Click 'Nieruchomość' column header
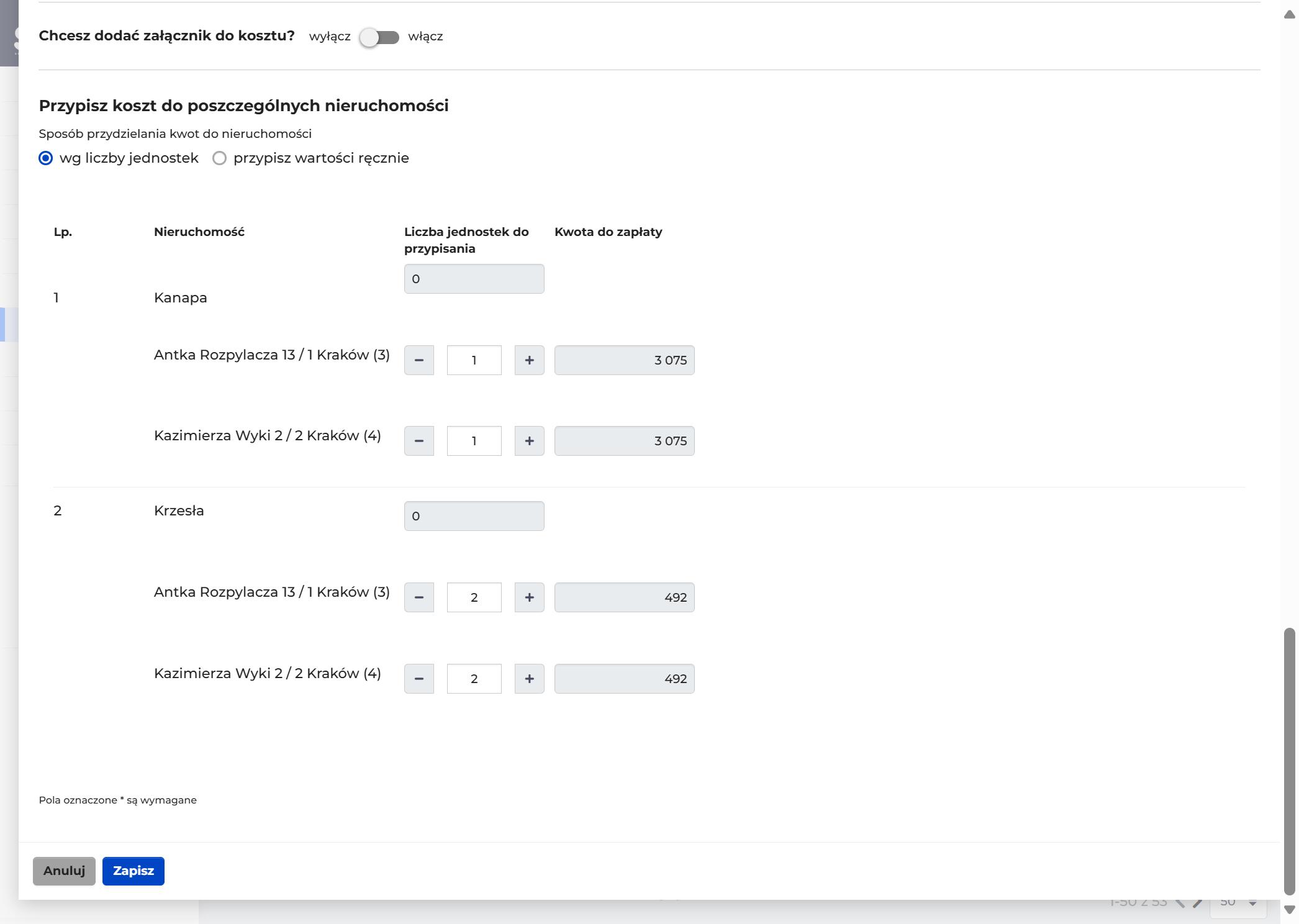Screen dimensions: 1299x924 pos(199,232)
